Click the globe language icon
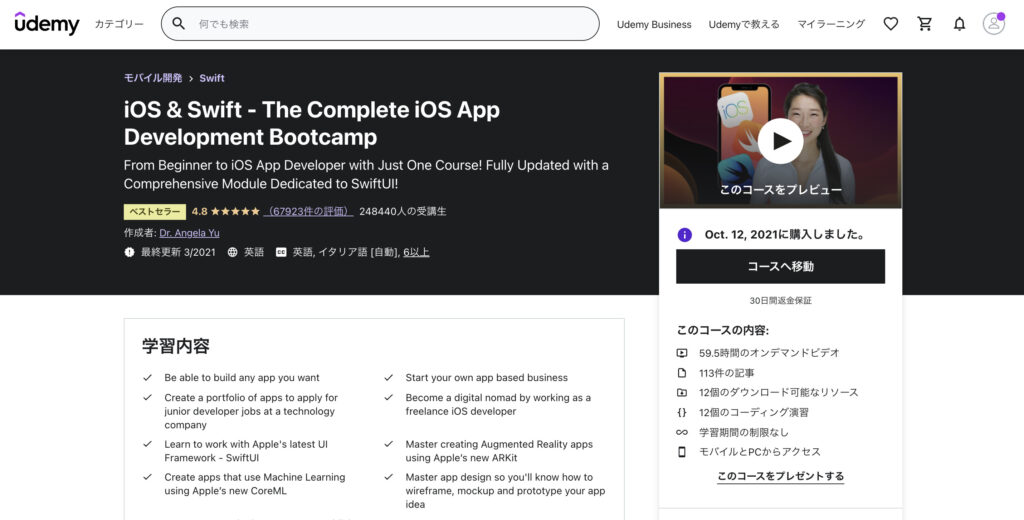 [232, 252]
